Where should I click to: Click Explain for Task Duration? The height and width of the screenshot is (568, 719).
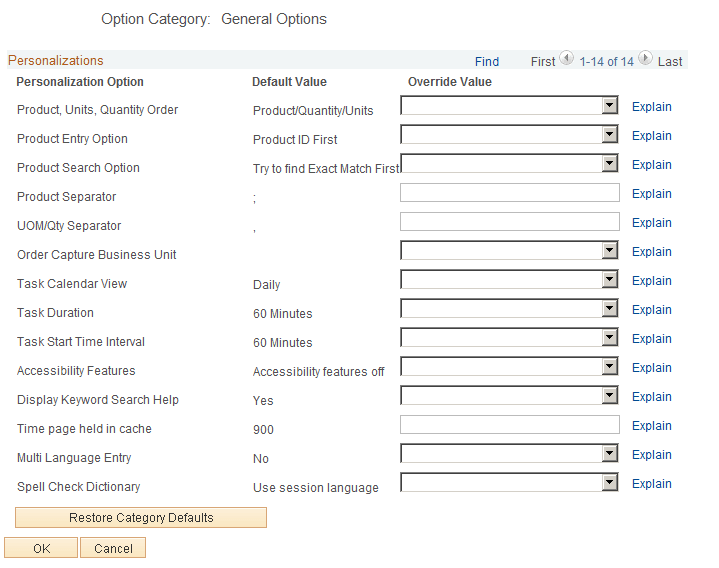pos(652,309)
